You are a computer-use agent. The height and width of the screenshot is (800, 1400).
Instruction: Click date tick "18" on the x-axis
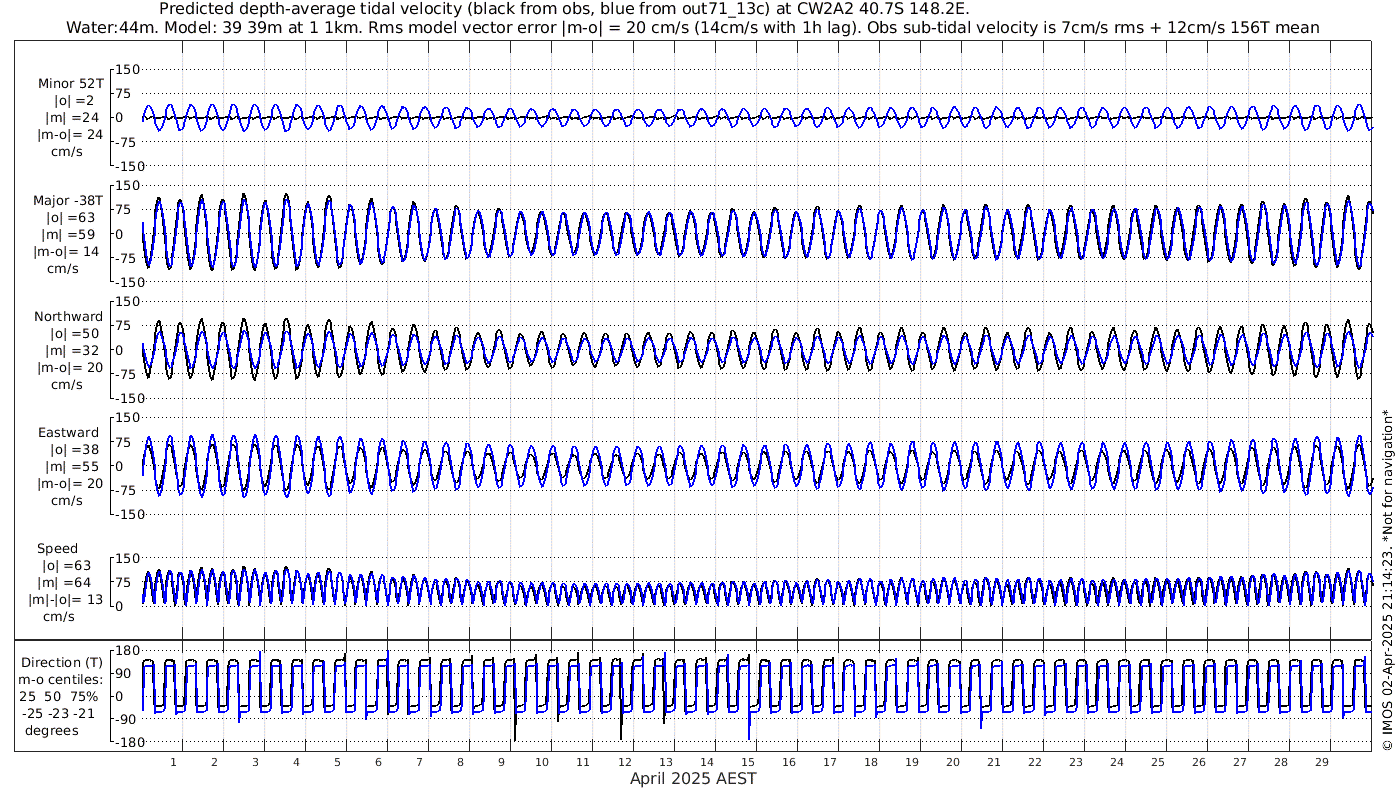coord(870,762)
